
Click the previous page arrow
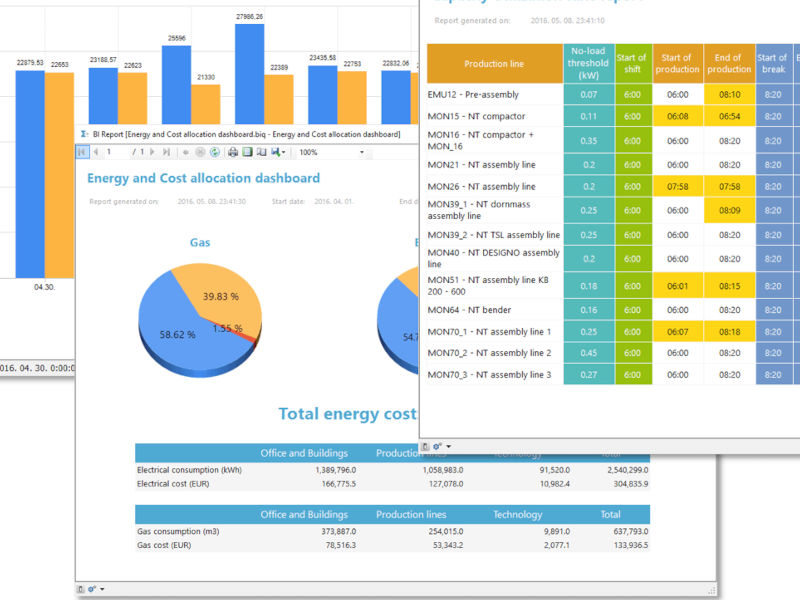tap(96, 152)
